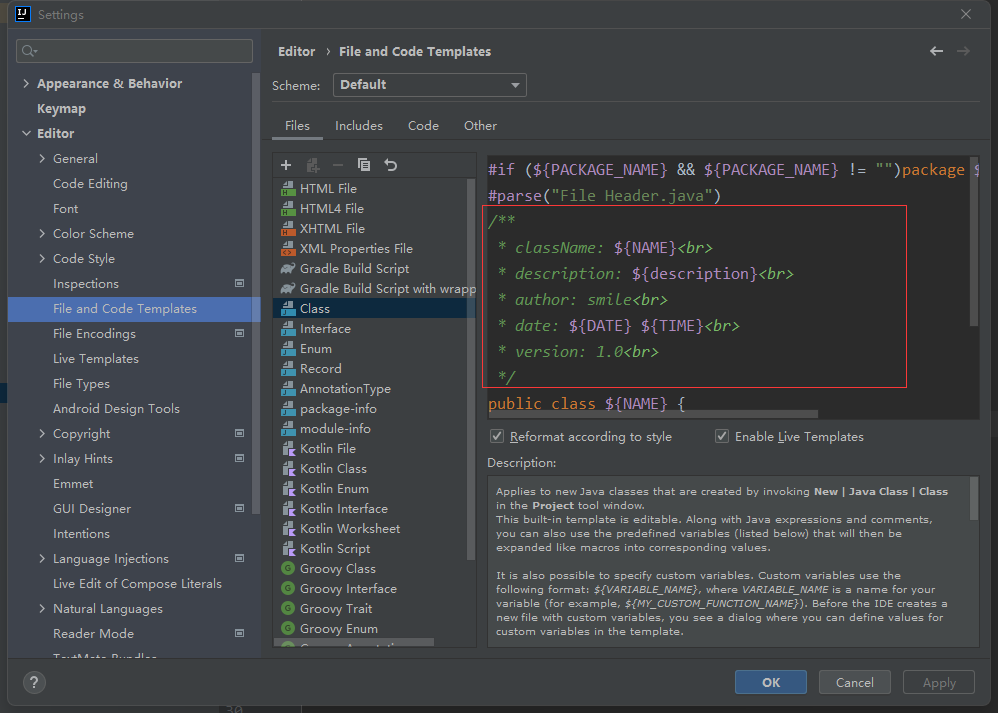Click the Language Injections project-level settings icon
This screenshot has width=998, height=713.
click(x=239, y=558)
